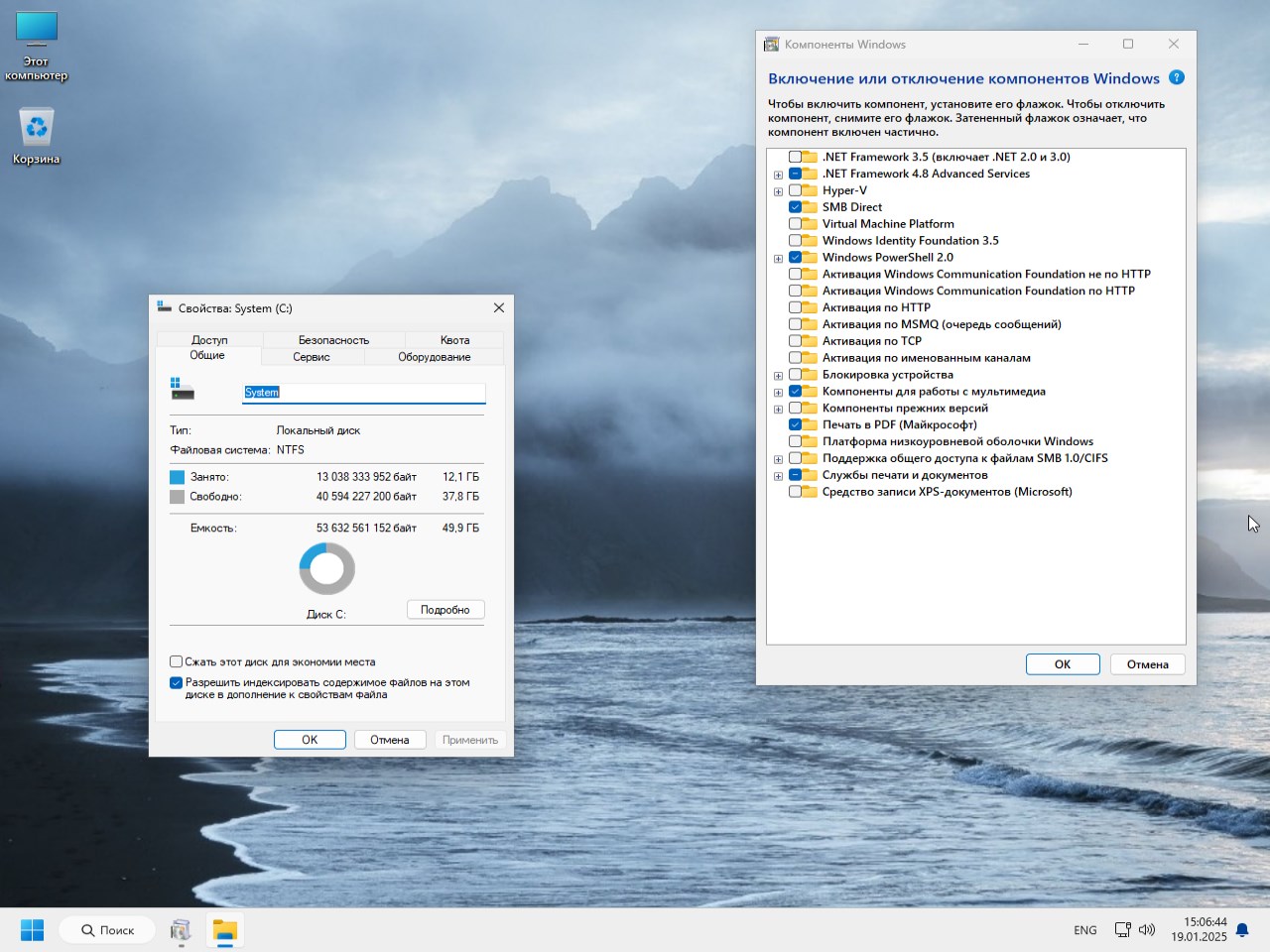This screenshot has width=1270, height=952.
Task: Select the Windows PowerShell 2.0 folder icon
Action: pos(811,257)
